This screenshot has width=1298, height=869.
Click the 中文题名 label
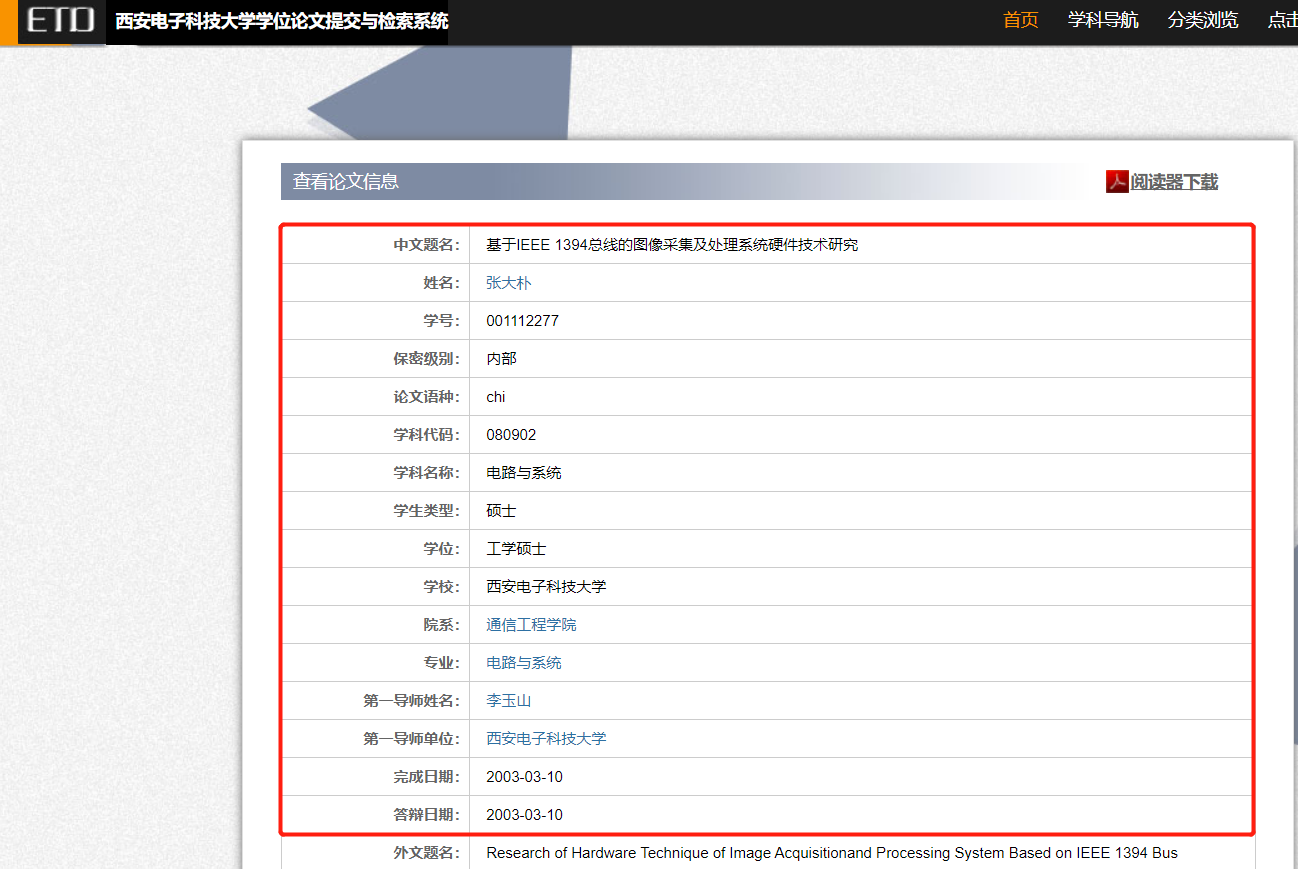click(x=427, y=245)
